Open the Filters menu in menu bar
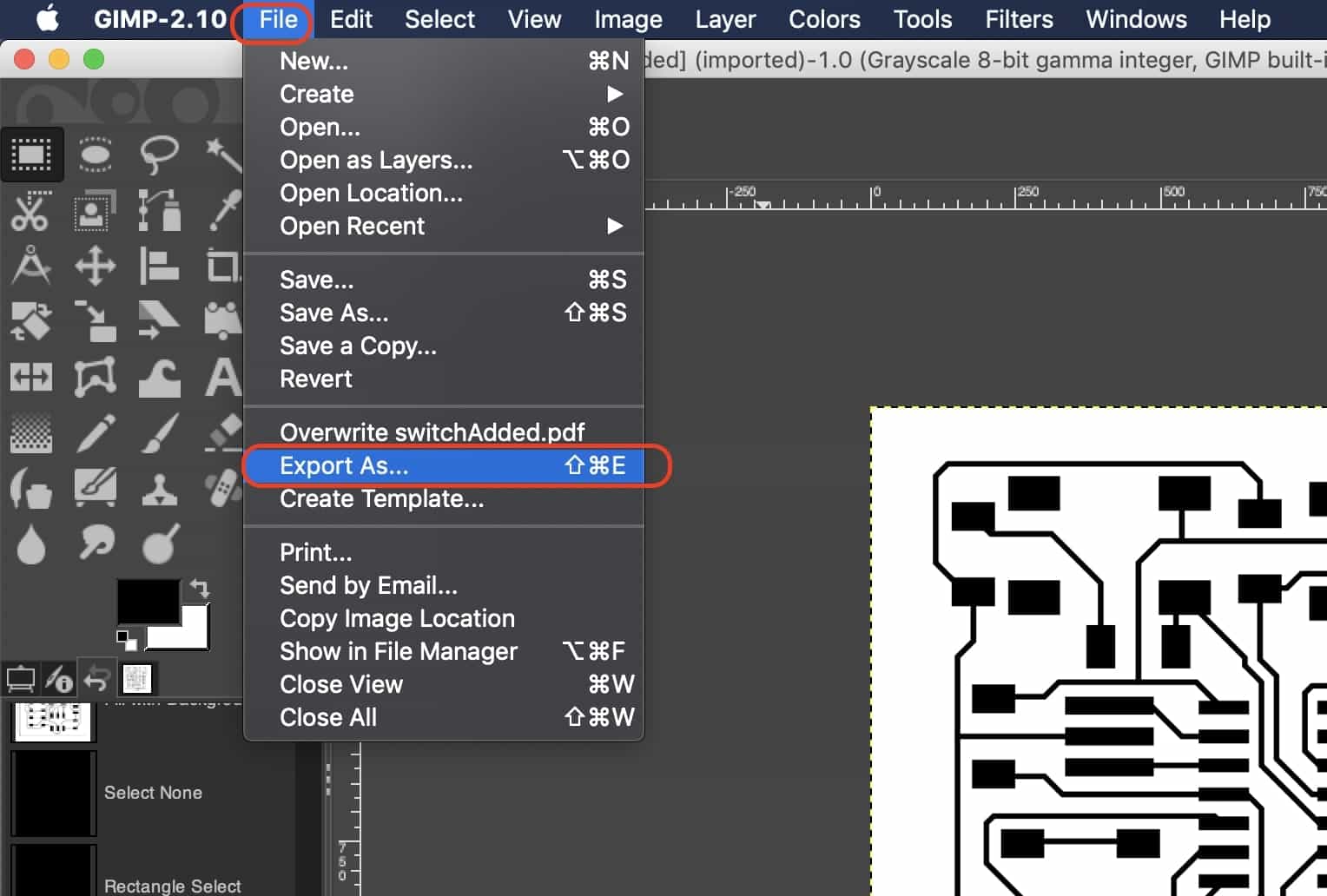Image resolution: width=1327 pixels, height=896 pixels. click(x=1019, y=19)
